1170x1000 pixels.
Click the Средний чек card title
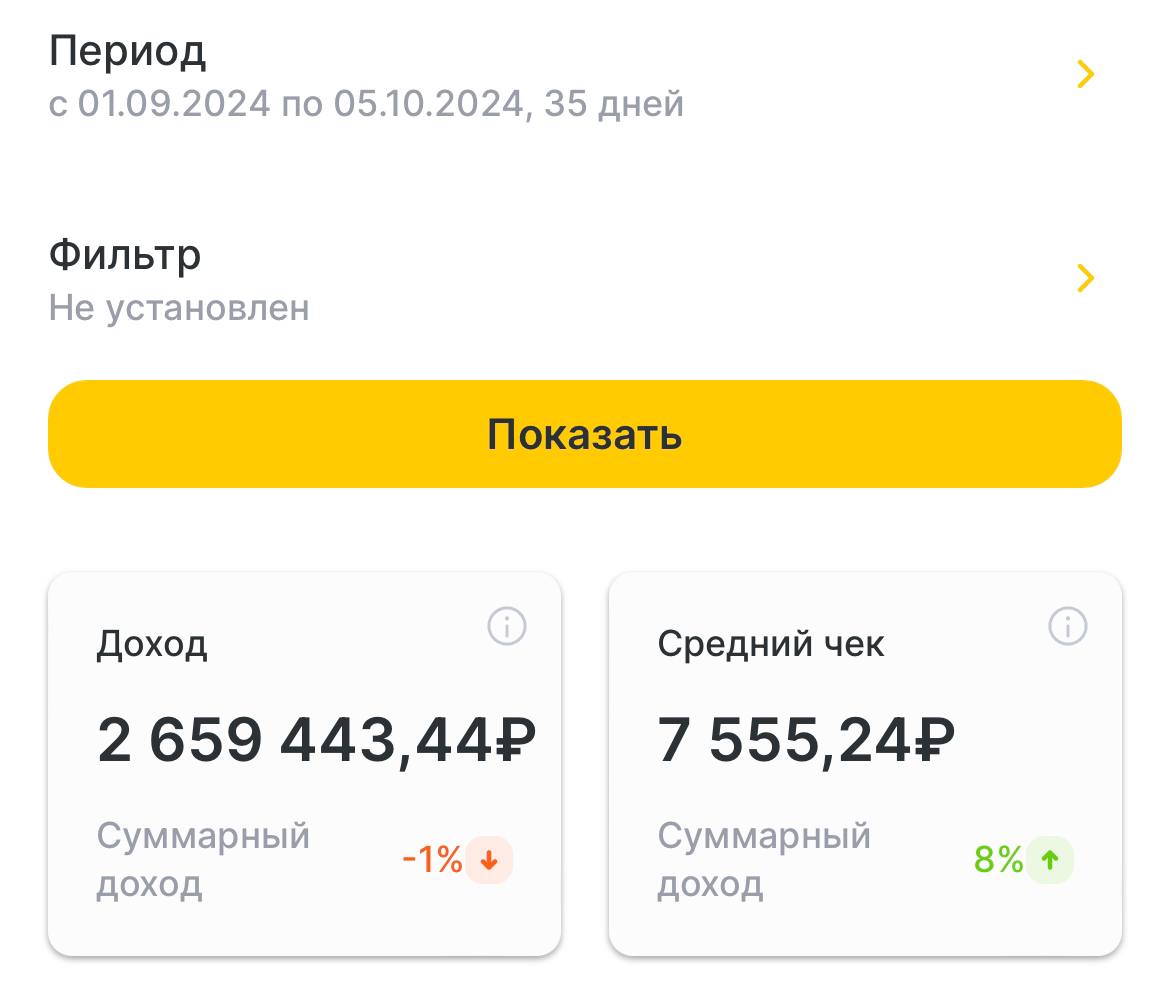click(x=771, y=644)
